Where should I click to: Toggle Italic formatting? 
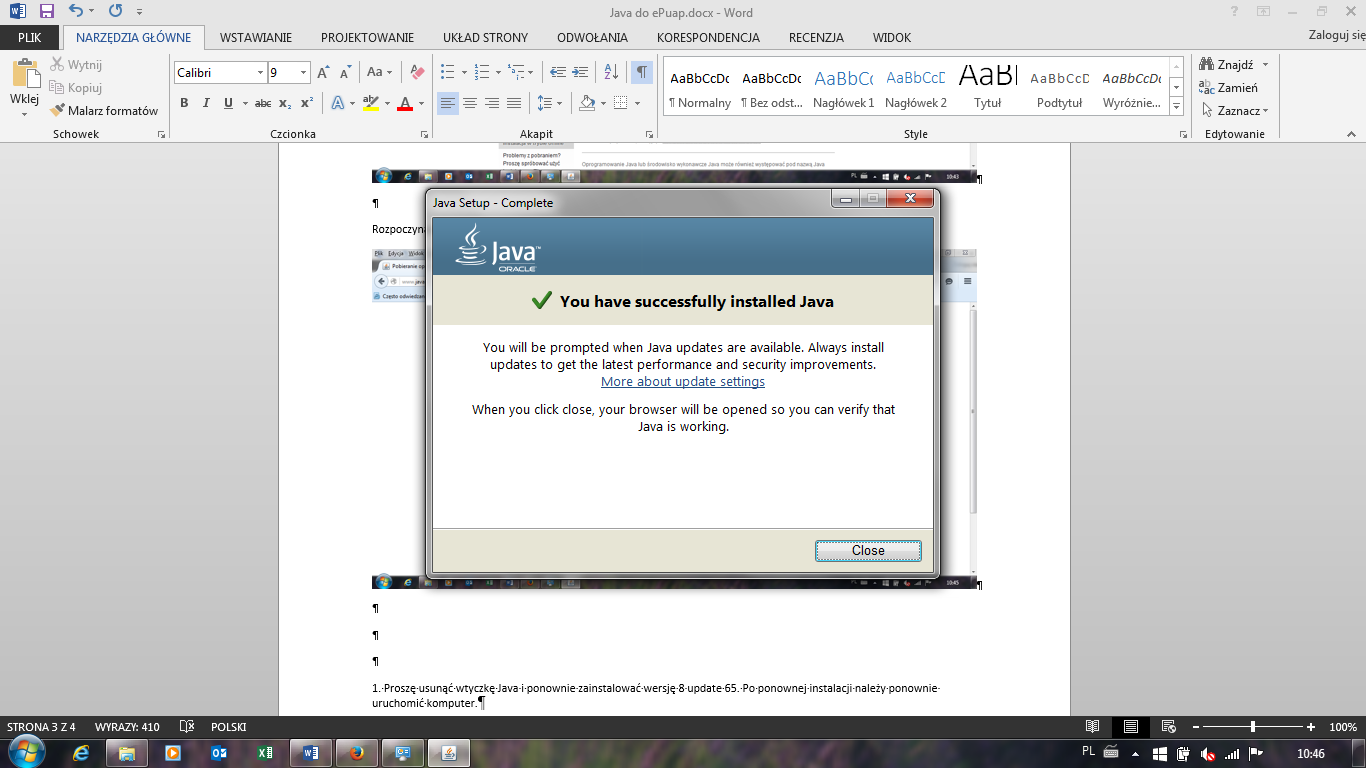click(x=206, y=103)
